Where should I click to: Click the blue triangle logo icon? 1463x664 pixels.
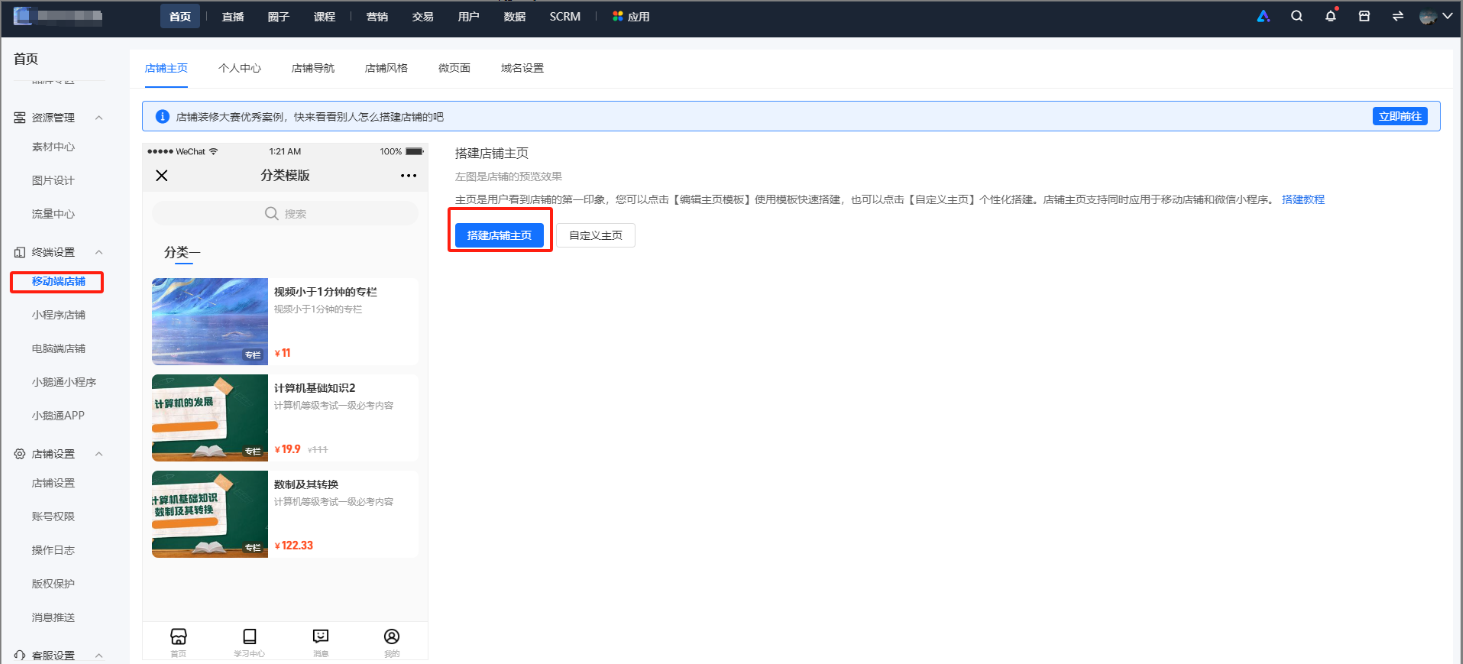[1263, 16]
